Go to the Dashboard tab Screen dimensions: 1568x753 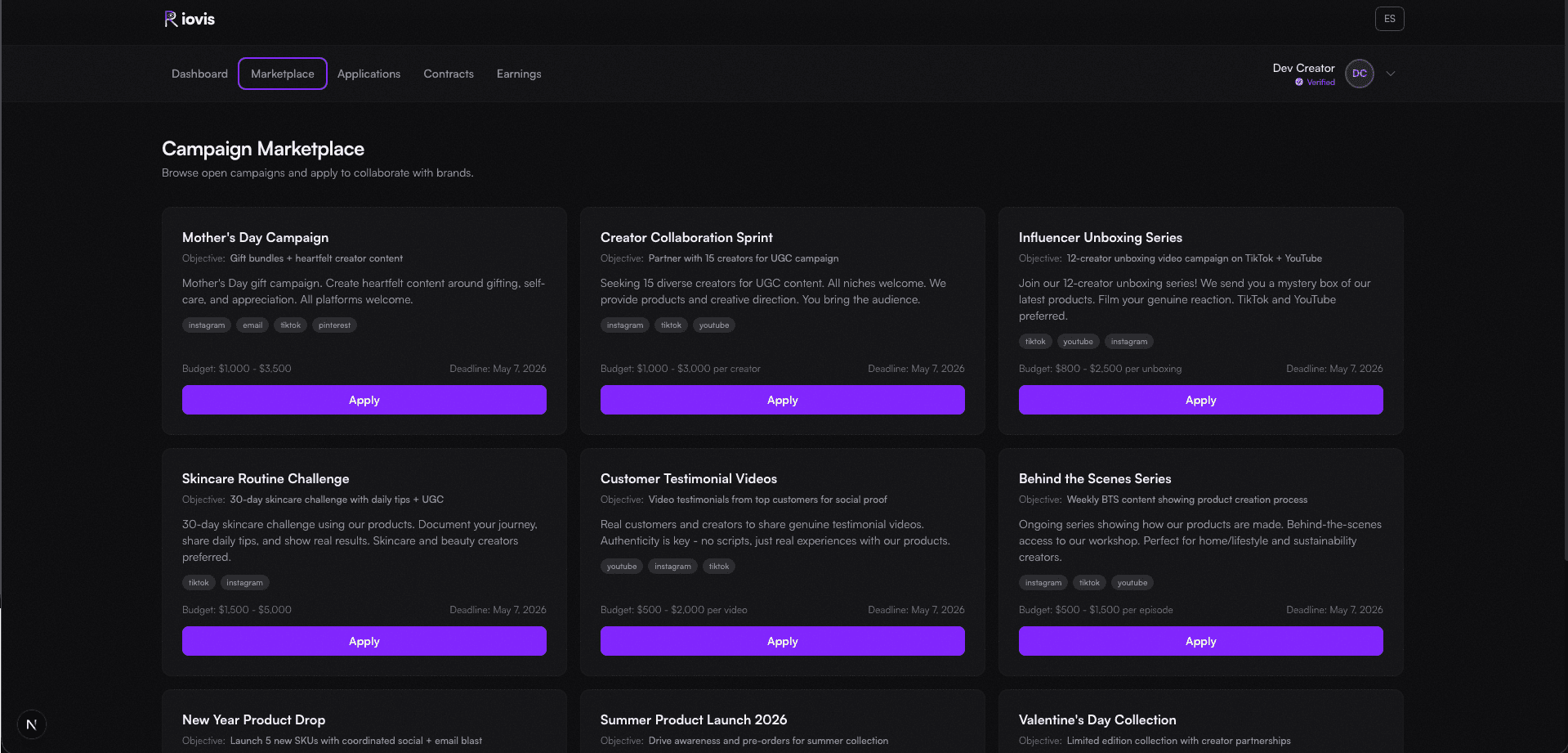tap(199, 74)
